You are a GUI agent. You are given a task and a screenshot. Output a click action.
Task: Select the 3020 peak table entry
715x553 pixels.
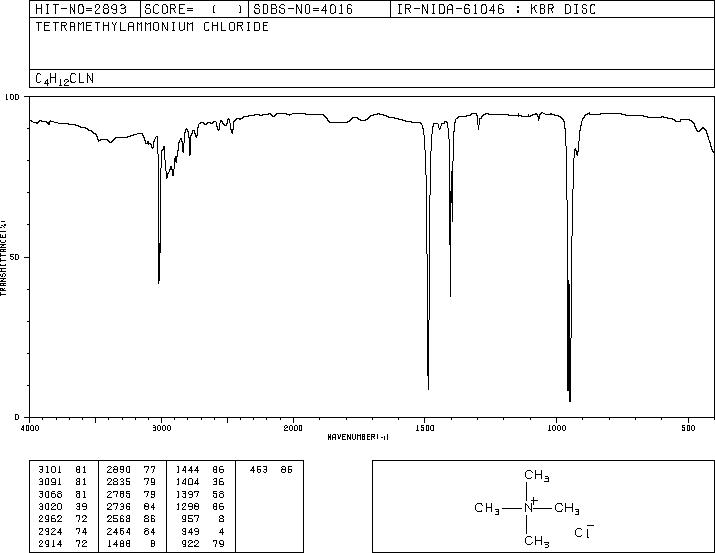click(x=62, y=506)
